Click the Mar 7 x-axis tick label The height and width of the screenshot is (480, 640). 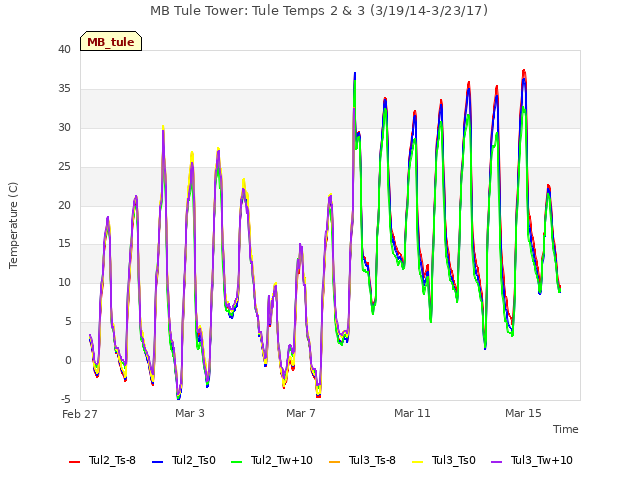point(301,413)
